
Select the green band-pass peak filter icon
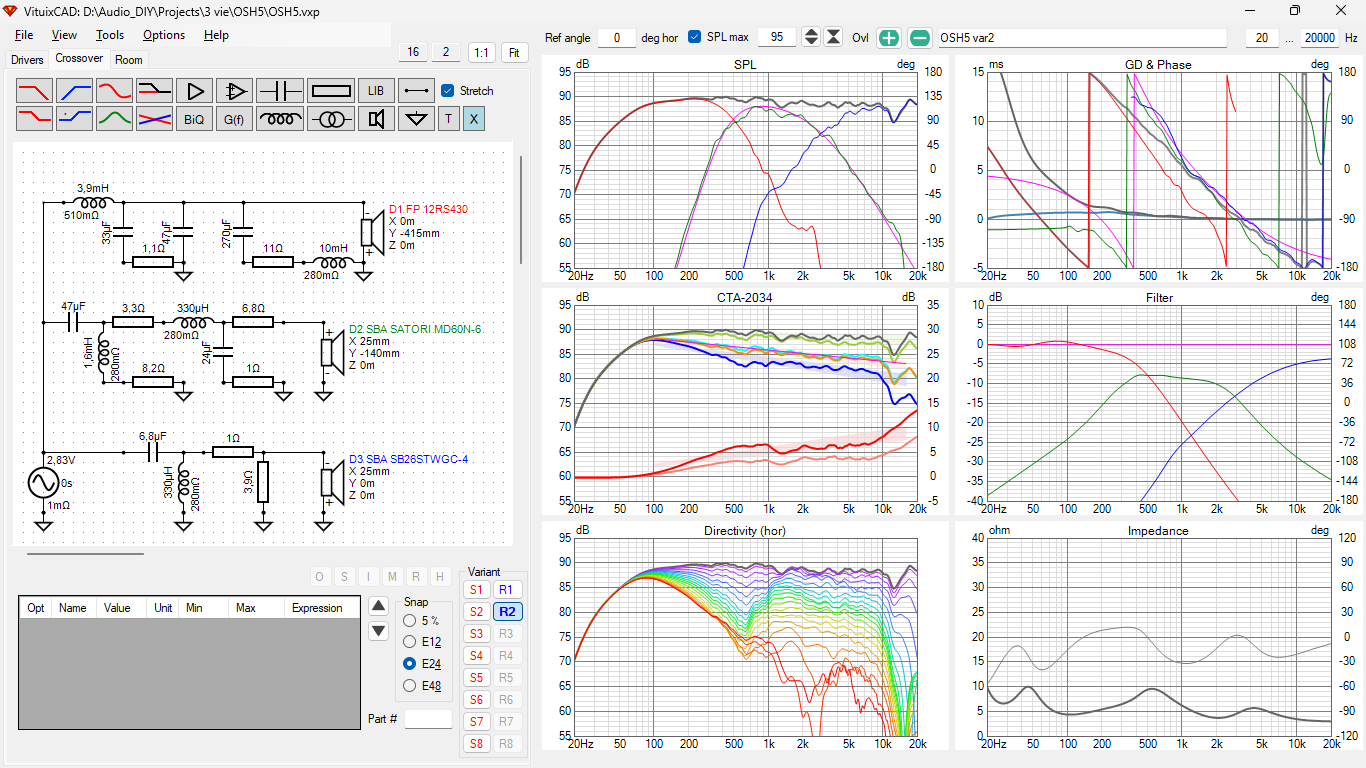click(x=114, y=119)
